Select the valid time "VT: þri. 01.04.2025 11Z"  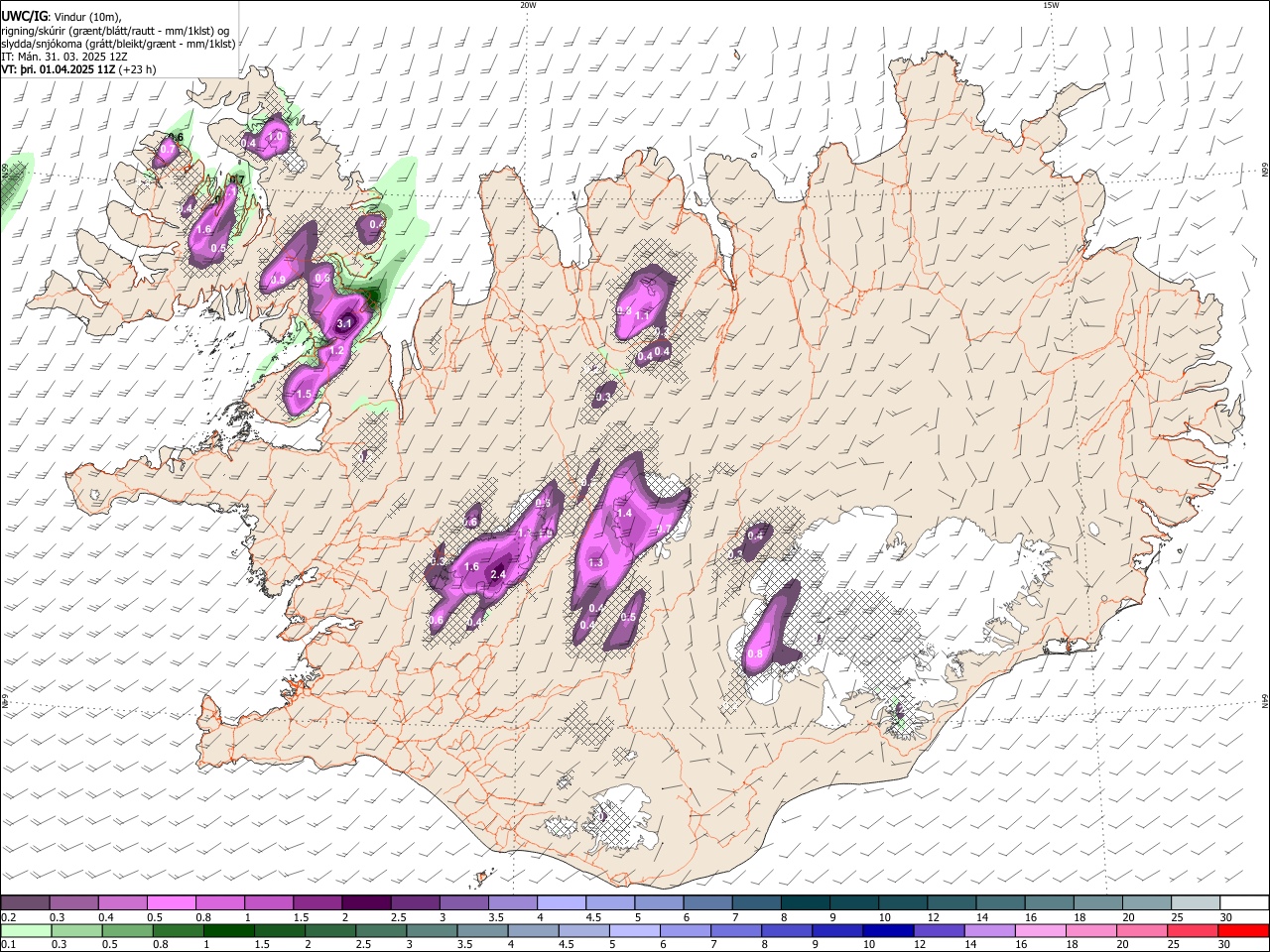click(59, 69)
